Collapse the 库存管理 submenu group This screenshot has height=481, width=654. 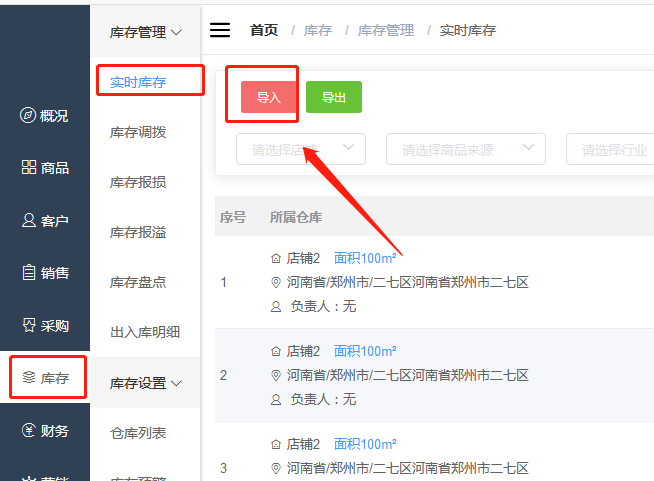145,32
